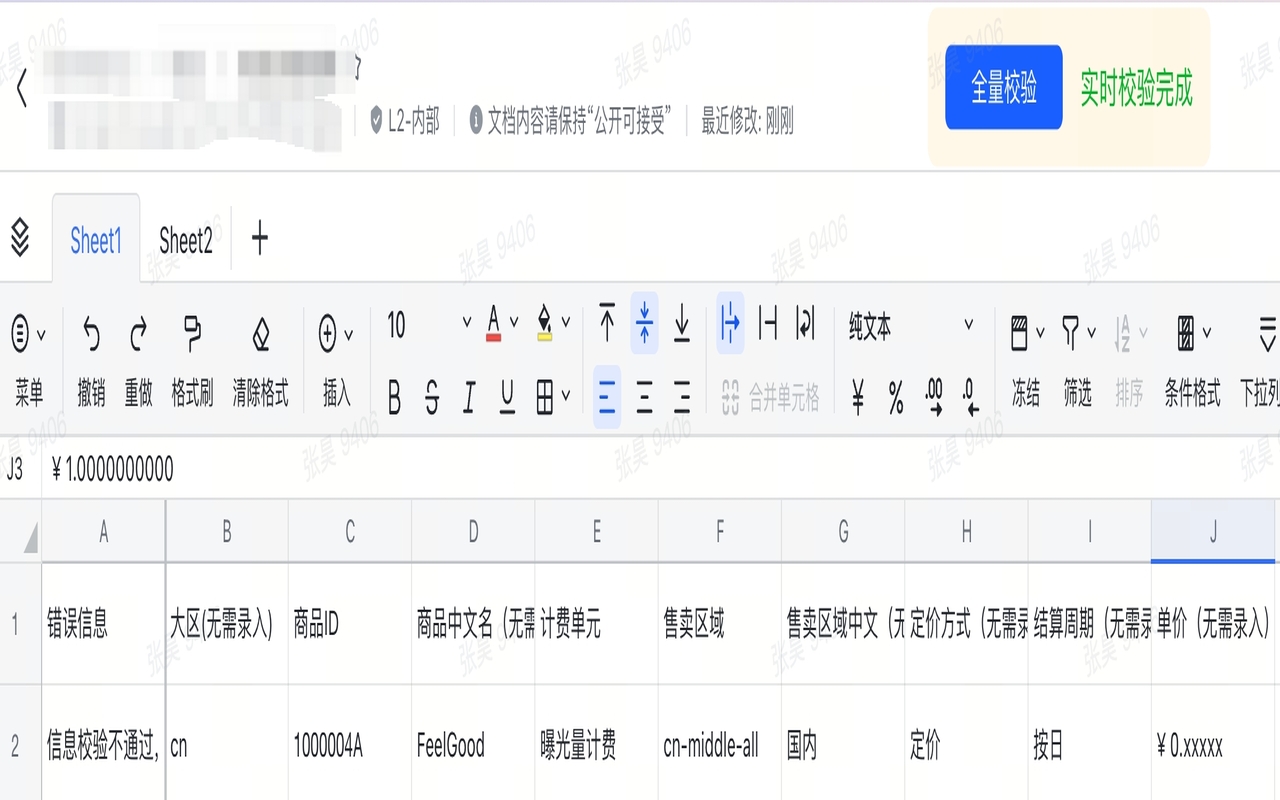
Task: Toggle underline formatting
Action: [x=507, y=398]
